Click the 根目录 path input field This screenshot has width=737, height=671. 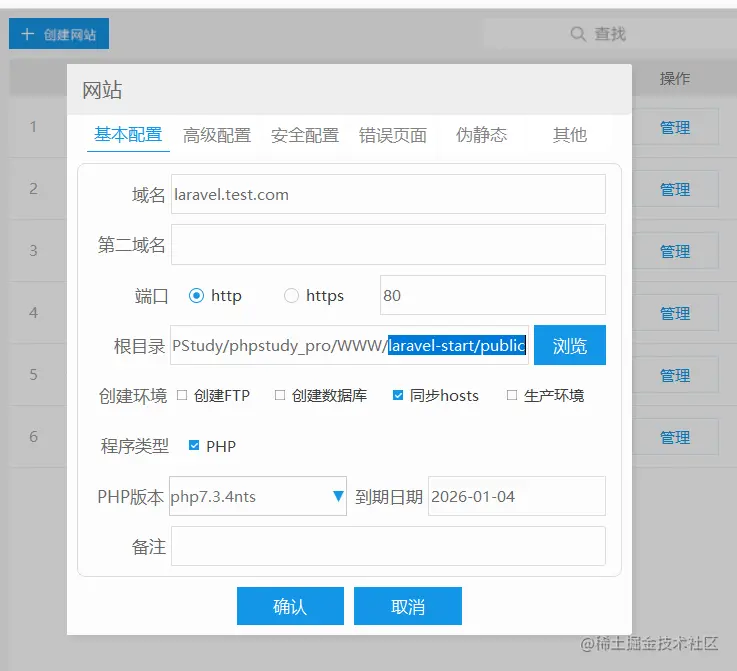[x=349, y=345]
